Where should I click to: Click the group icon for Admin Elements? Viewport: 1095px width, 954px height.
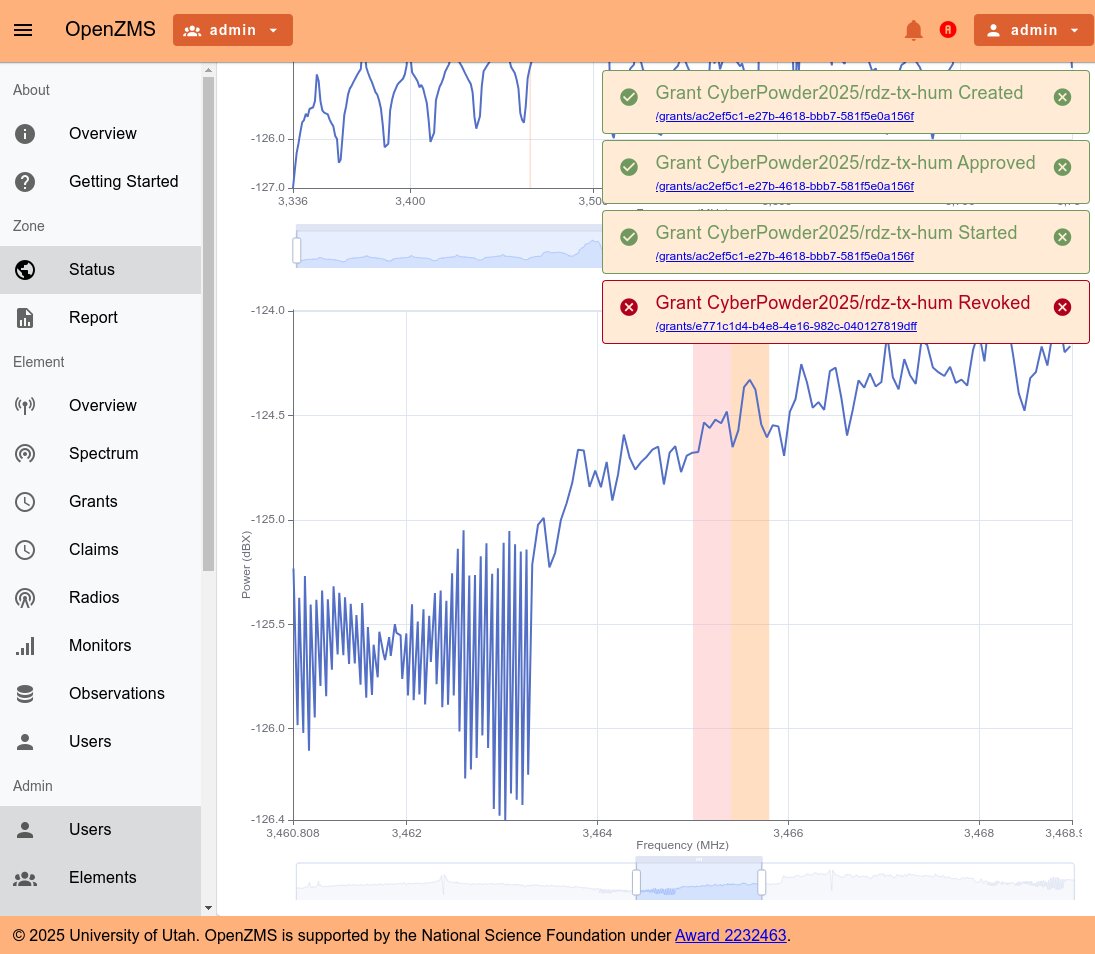tap(25, 878)
